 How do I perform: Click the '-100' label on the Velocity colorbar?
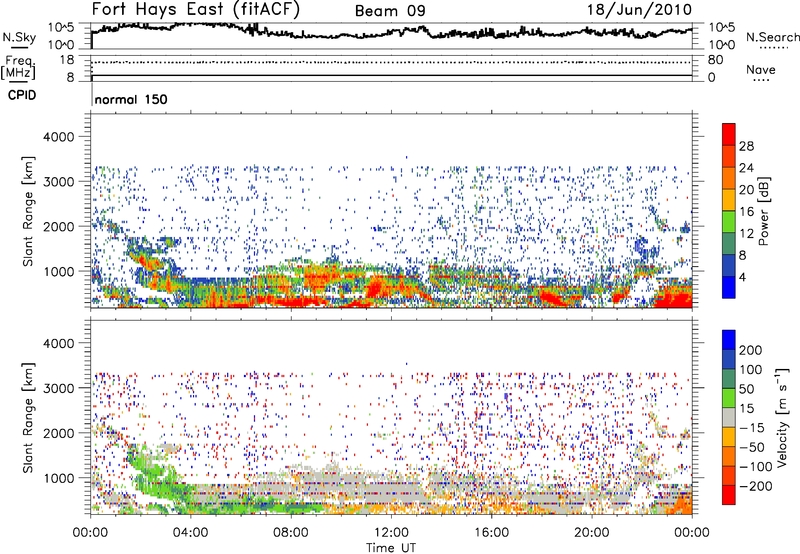click(756, 467)
